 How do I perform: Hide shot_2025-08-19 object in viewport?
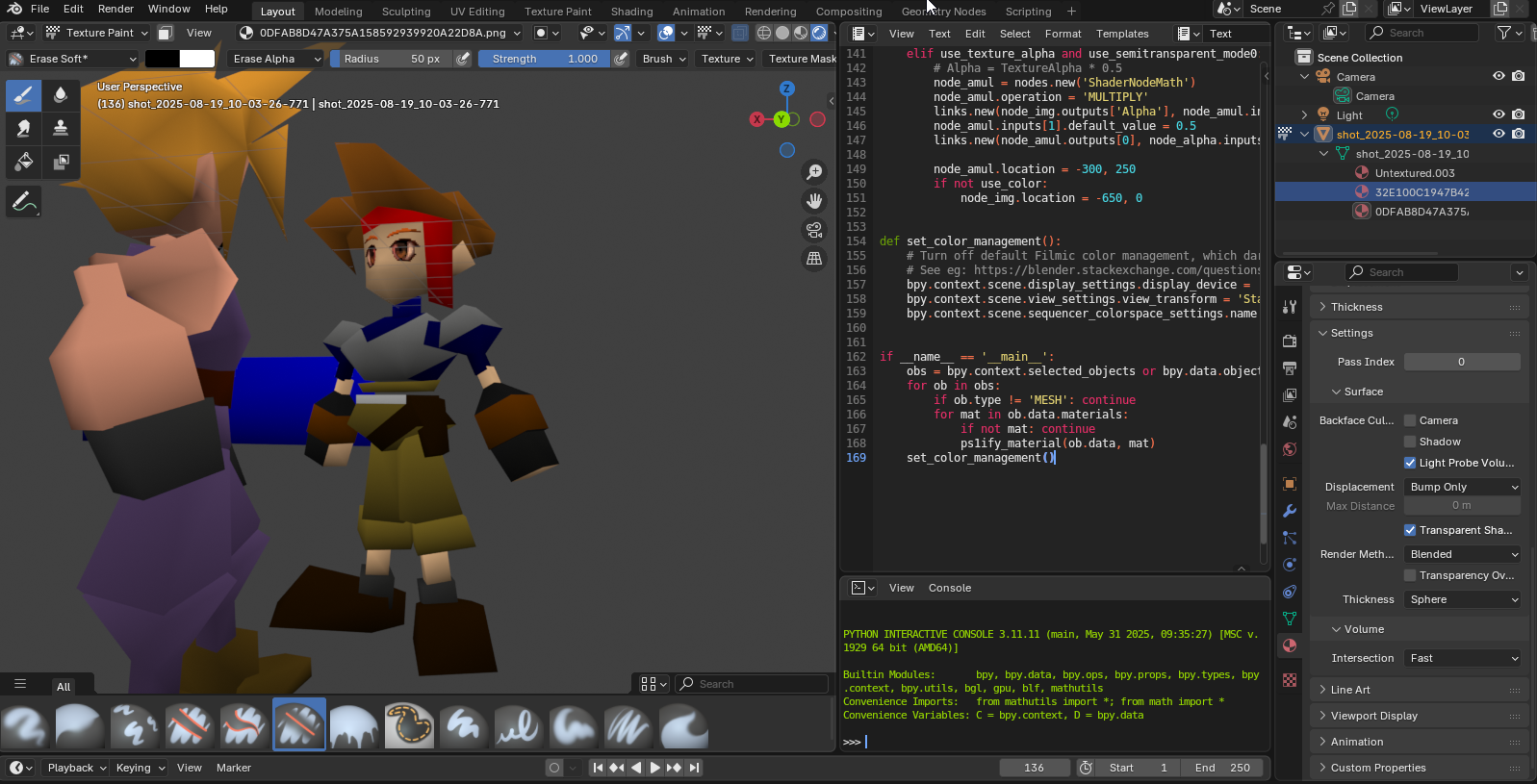(1499, 134)
